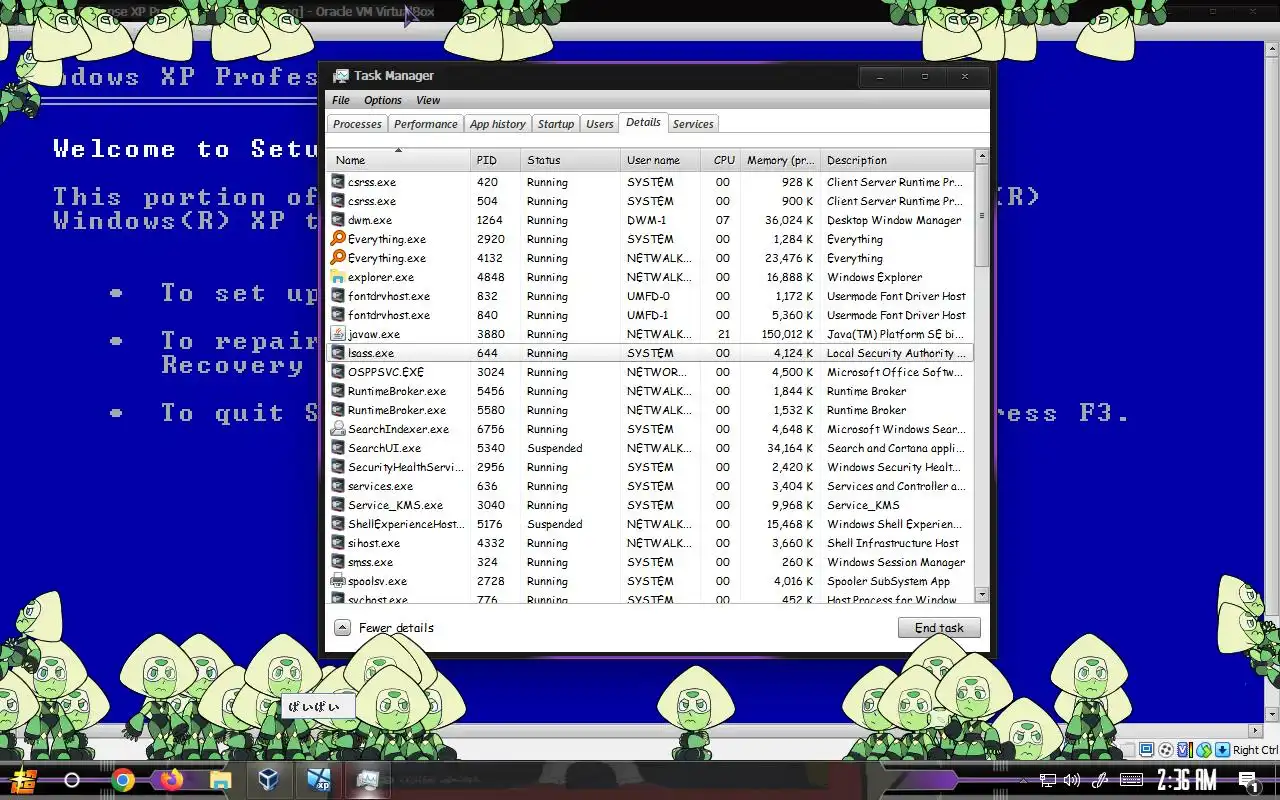Open Cortana circle on the taskbar
The height and width of the screenshot is (800, 1280).
tap(72, 780)
